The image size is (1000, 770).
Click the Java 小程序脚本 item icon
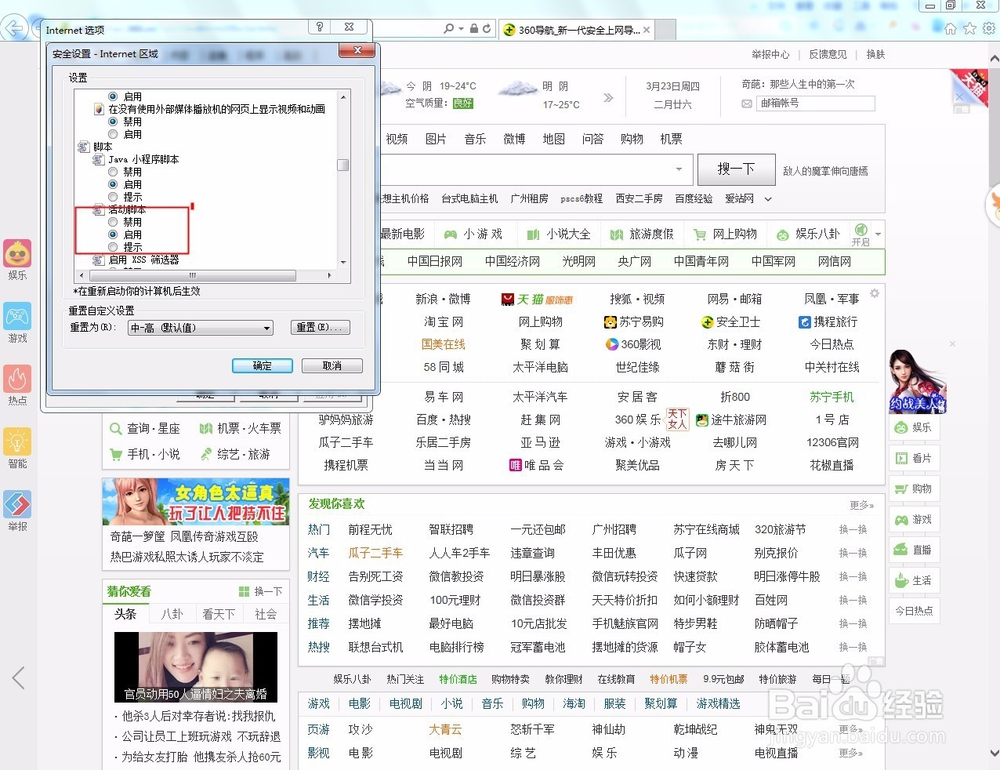pyautogui.click(x=98, y=159)
